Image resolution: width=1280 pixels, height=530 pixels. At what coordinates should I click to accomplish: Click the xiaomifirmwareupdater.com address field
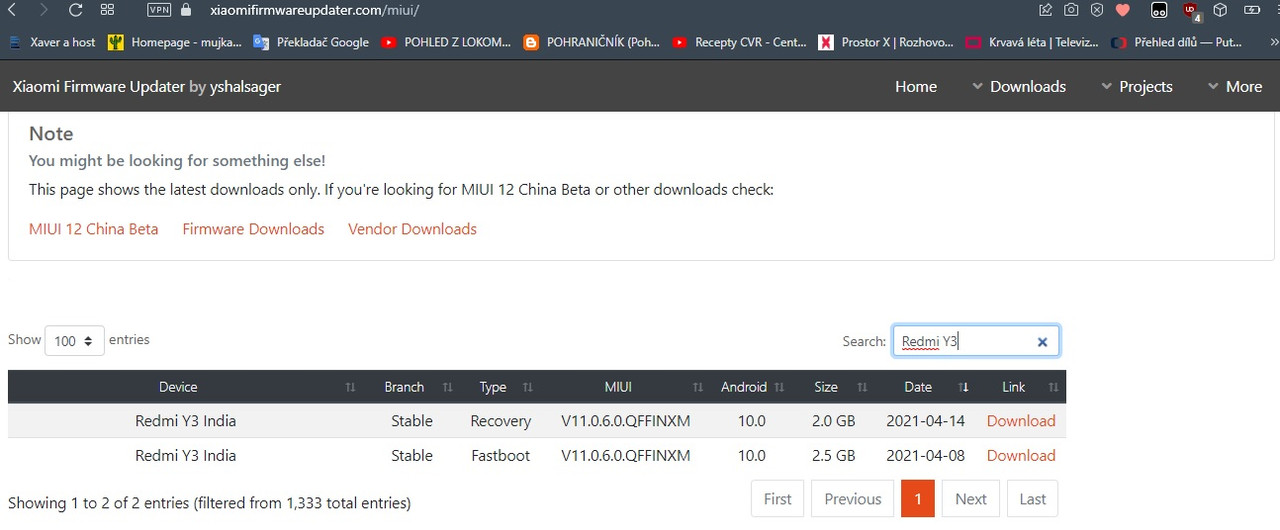click(x=315, y=10)
